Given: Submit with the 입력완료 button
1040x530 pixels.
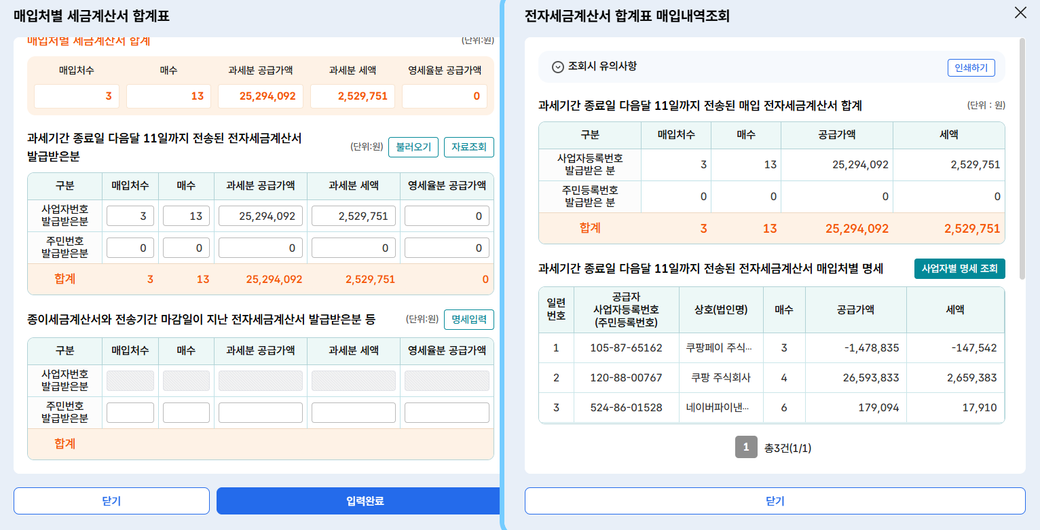Looking at the screenshot, I should pyautogui.click(x=358, y=501).
